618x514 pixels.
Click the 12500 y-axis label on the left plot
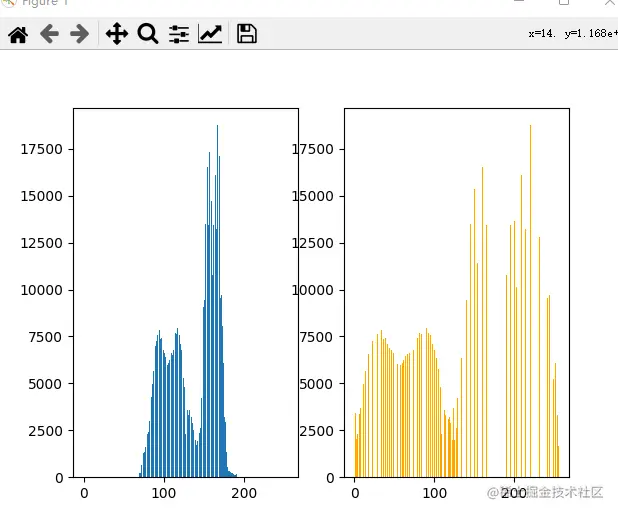[x=41, y=243]
